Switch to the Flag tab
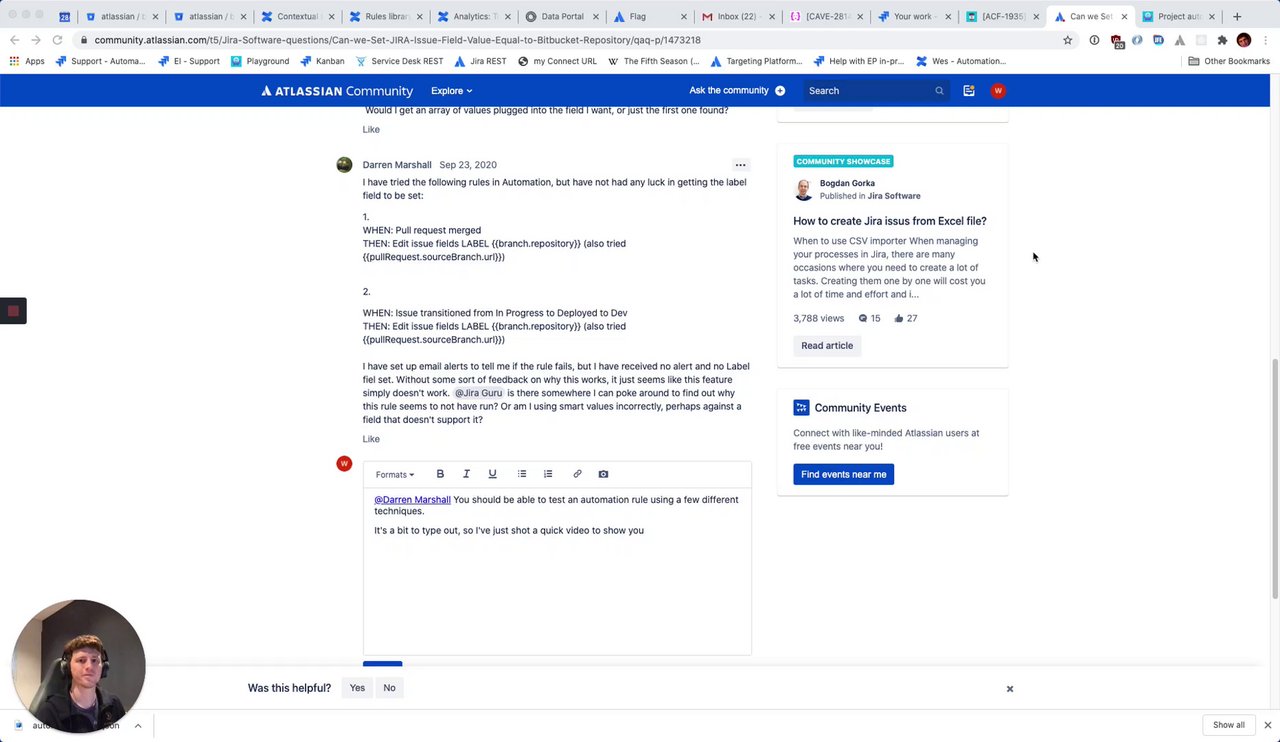Screen dimensions: 1280x742 pyautogui.click(x=650, y=16)
